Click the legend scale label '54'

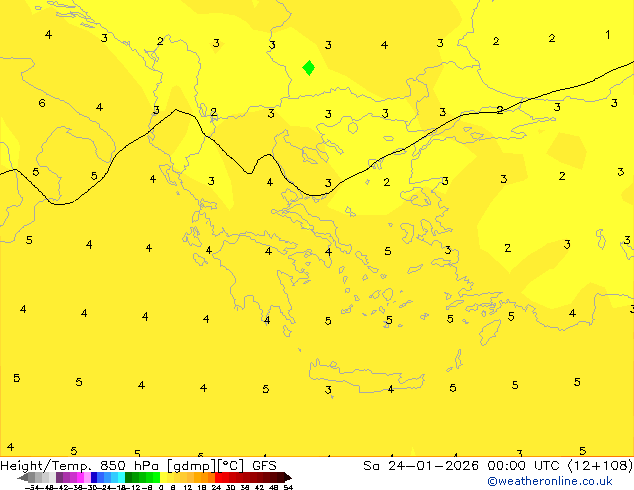pos(288,487)
